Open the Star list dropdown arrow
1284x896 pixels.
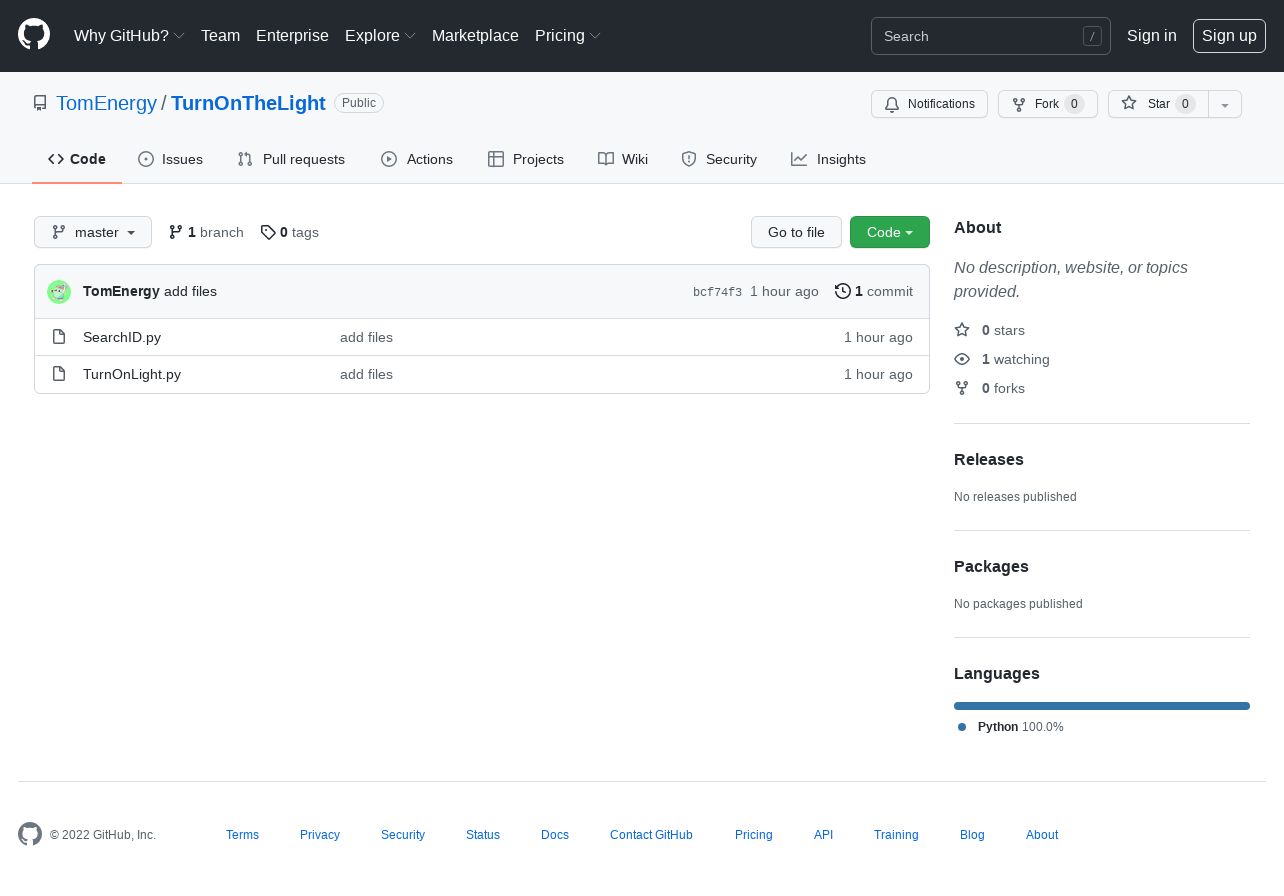tap(1225, 104)
